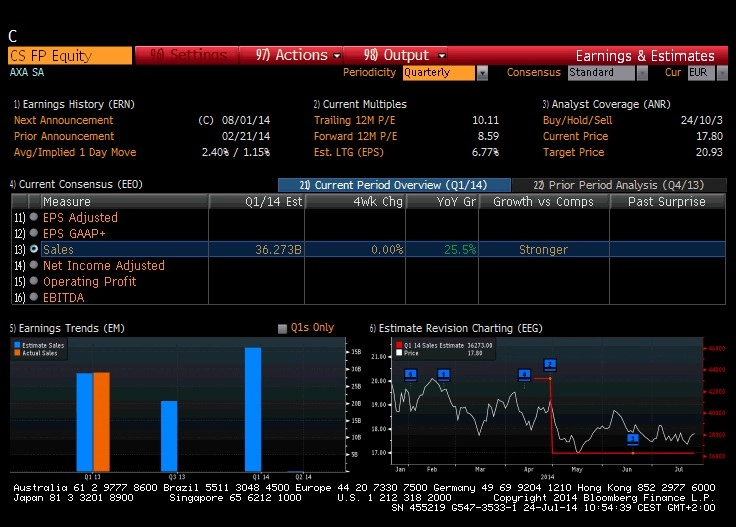The image size is (736, 527).
Task: Click the tall blue estimate bar above Q1 14
Action: [x=253, y=409]
